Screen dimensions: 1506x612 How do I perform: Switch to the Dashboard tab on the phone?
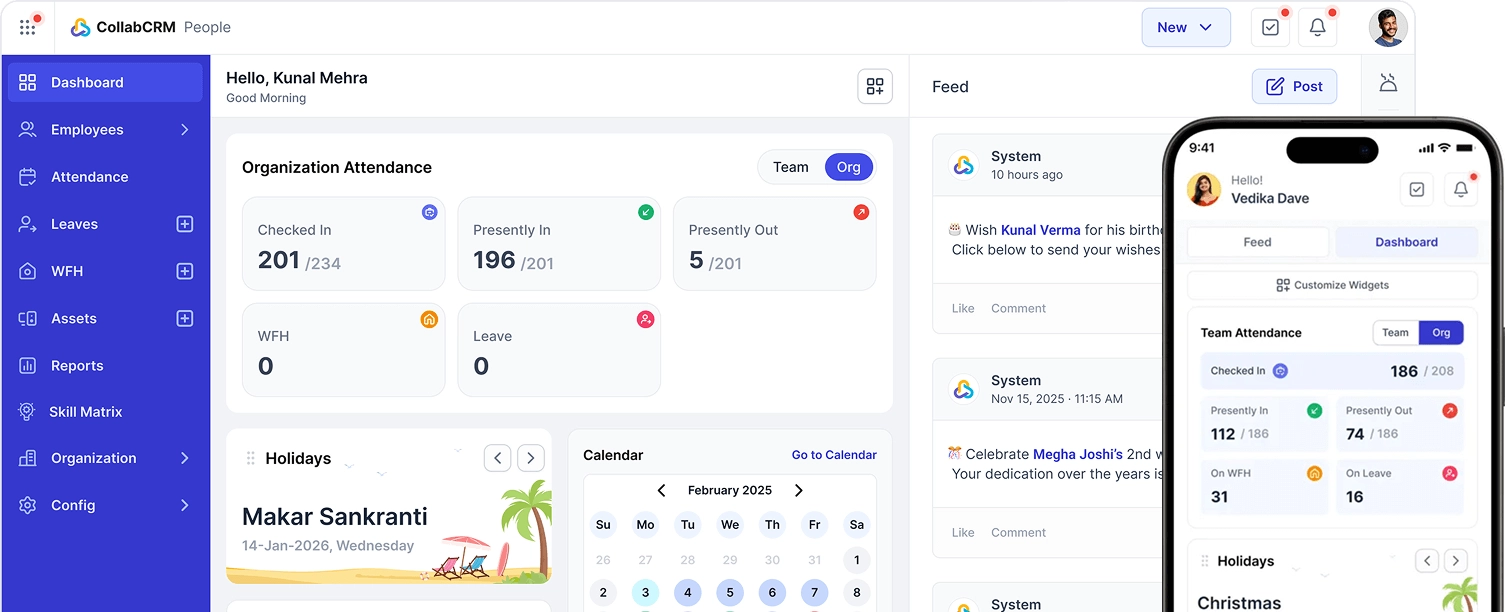click(1406, 241)
